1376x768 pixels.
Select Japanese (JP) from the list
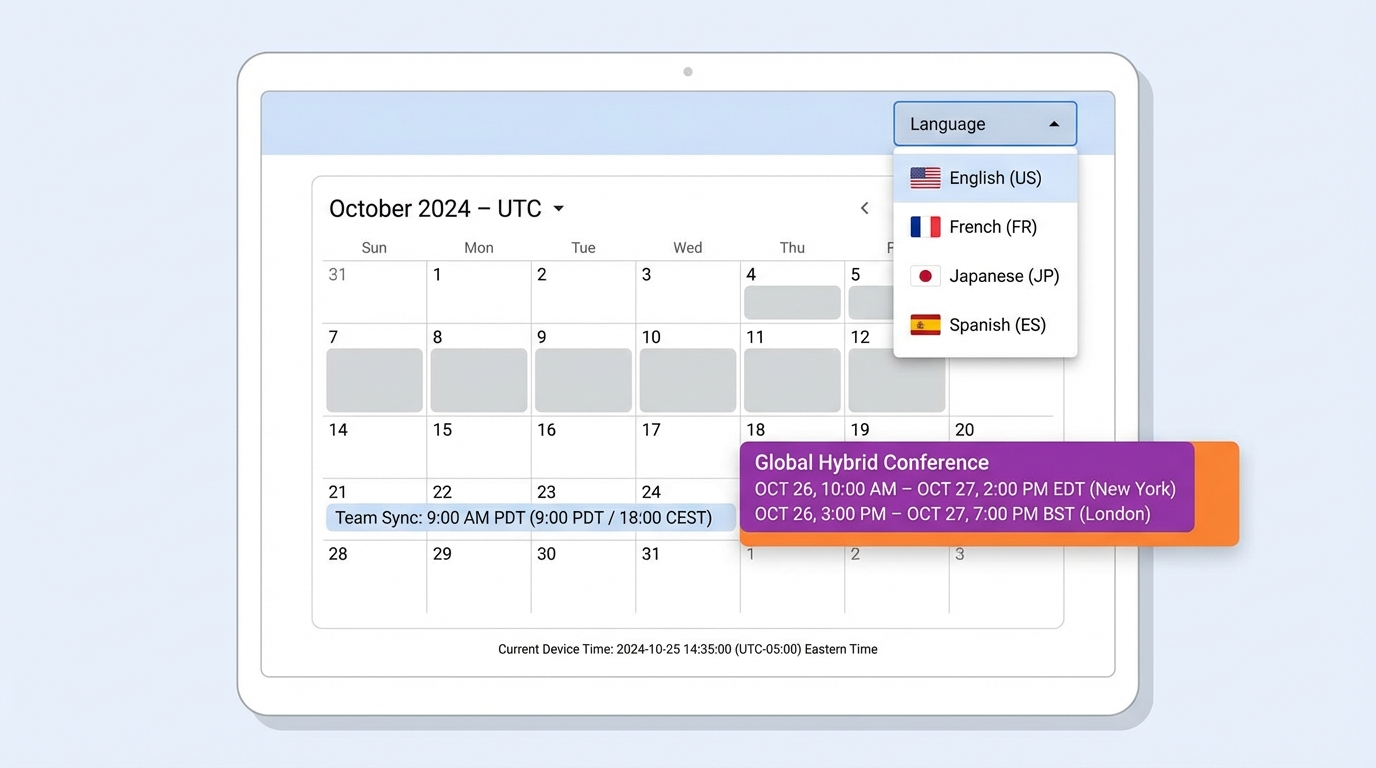tap(1003, 275)
